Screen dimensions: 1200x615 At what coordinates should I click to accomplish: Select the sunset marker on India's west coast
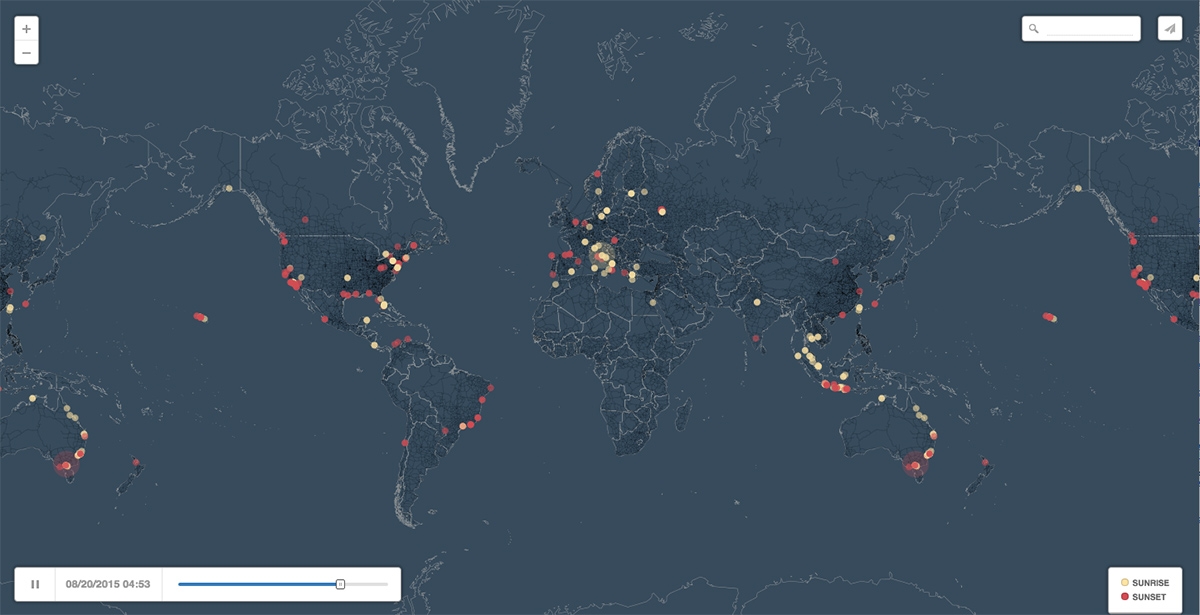click(x=754, y=338)
